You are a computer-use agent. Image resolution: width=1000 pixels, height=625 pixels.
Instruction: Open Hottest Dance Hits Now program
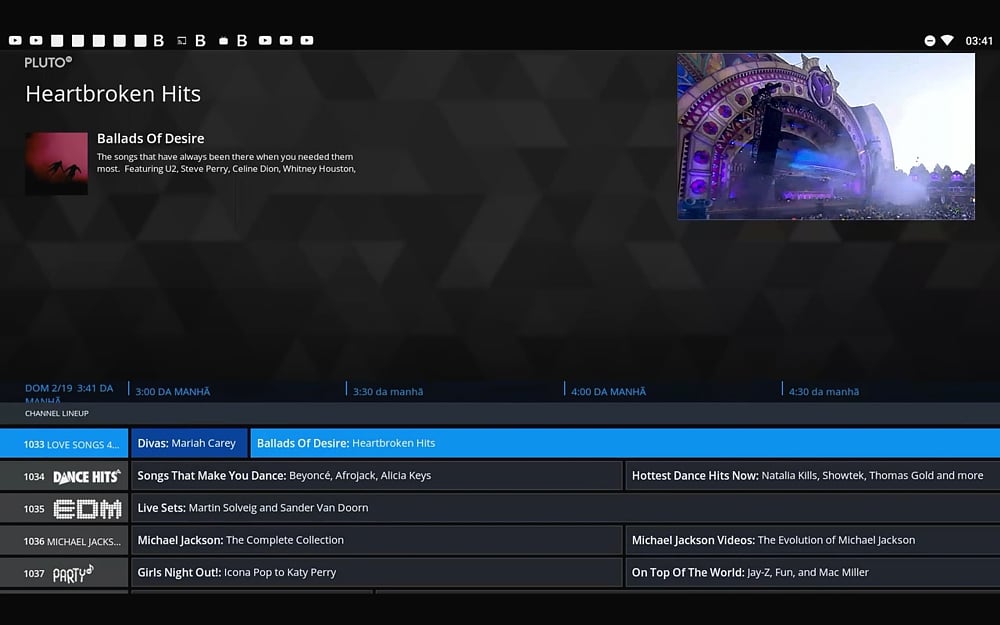812,476
